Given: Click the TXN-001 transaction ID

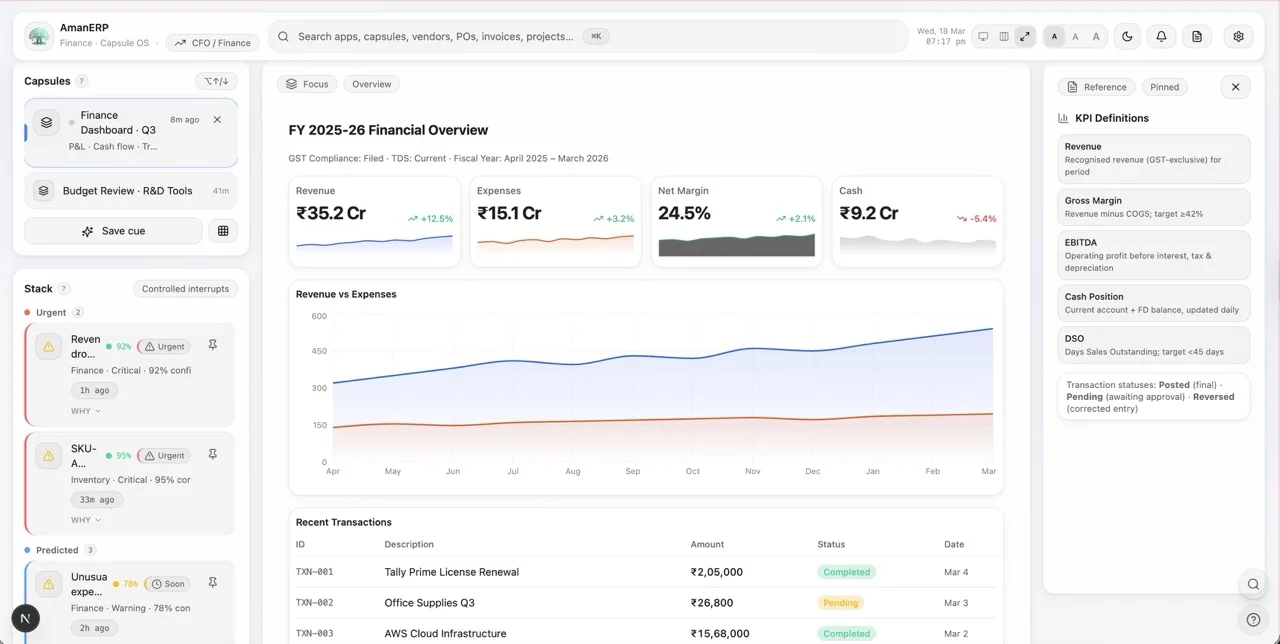Looking at the screenshot, I should [315, 572].
